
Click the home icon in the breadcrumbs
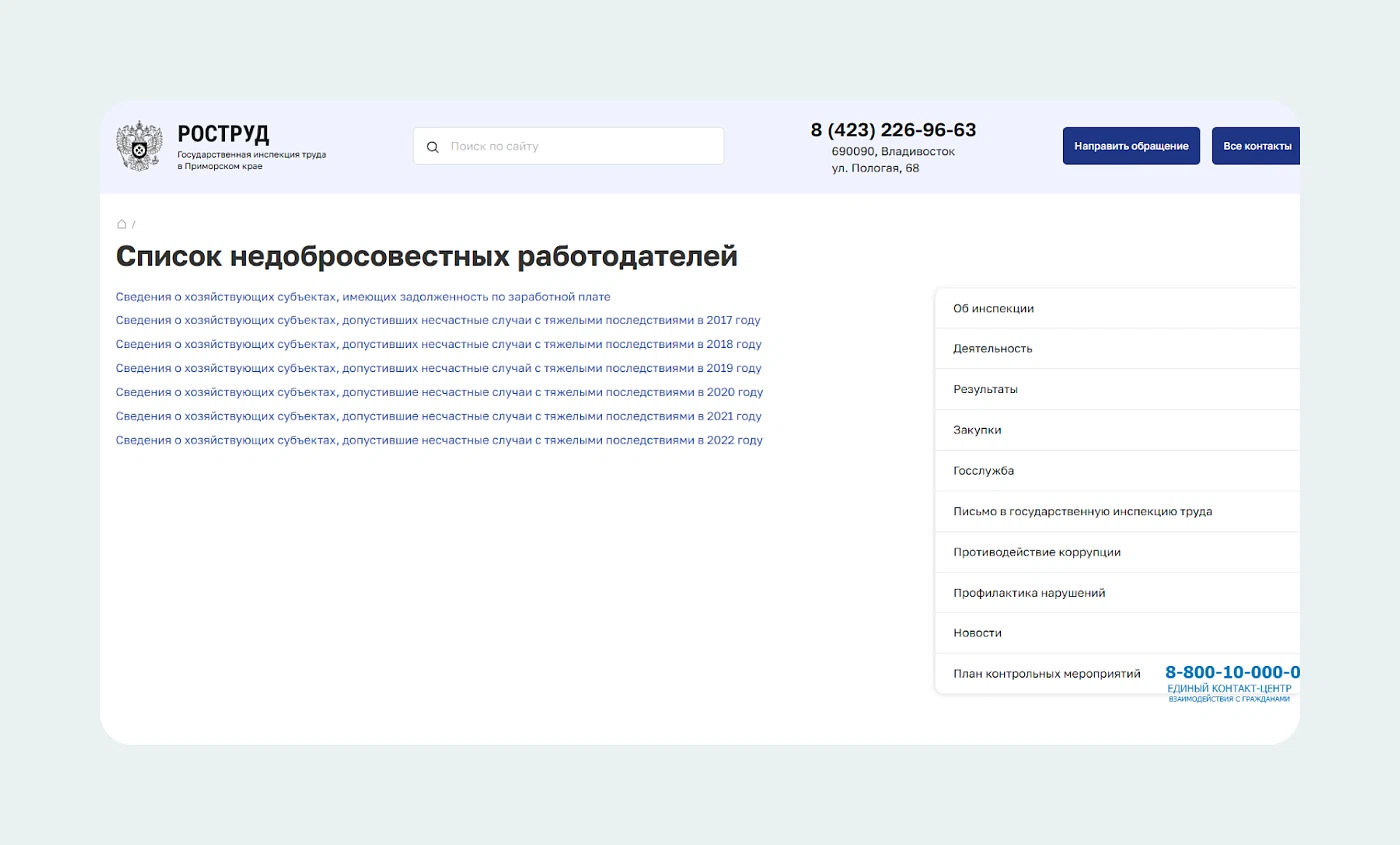[x=121, y=224]
